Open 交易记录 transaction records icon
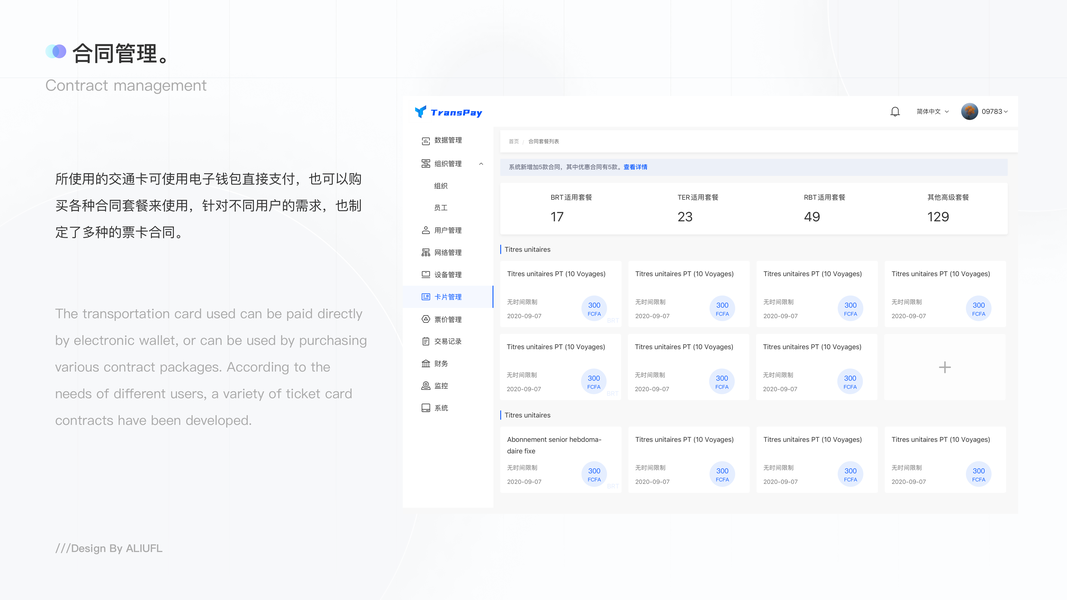Viewport: 1067px width, 600px height. coord(425,341)
